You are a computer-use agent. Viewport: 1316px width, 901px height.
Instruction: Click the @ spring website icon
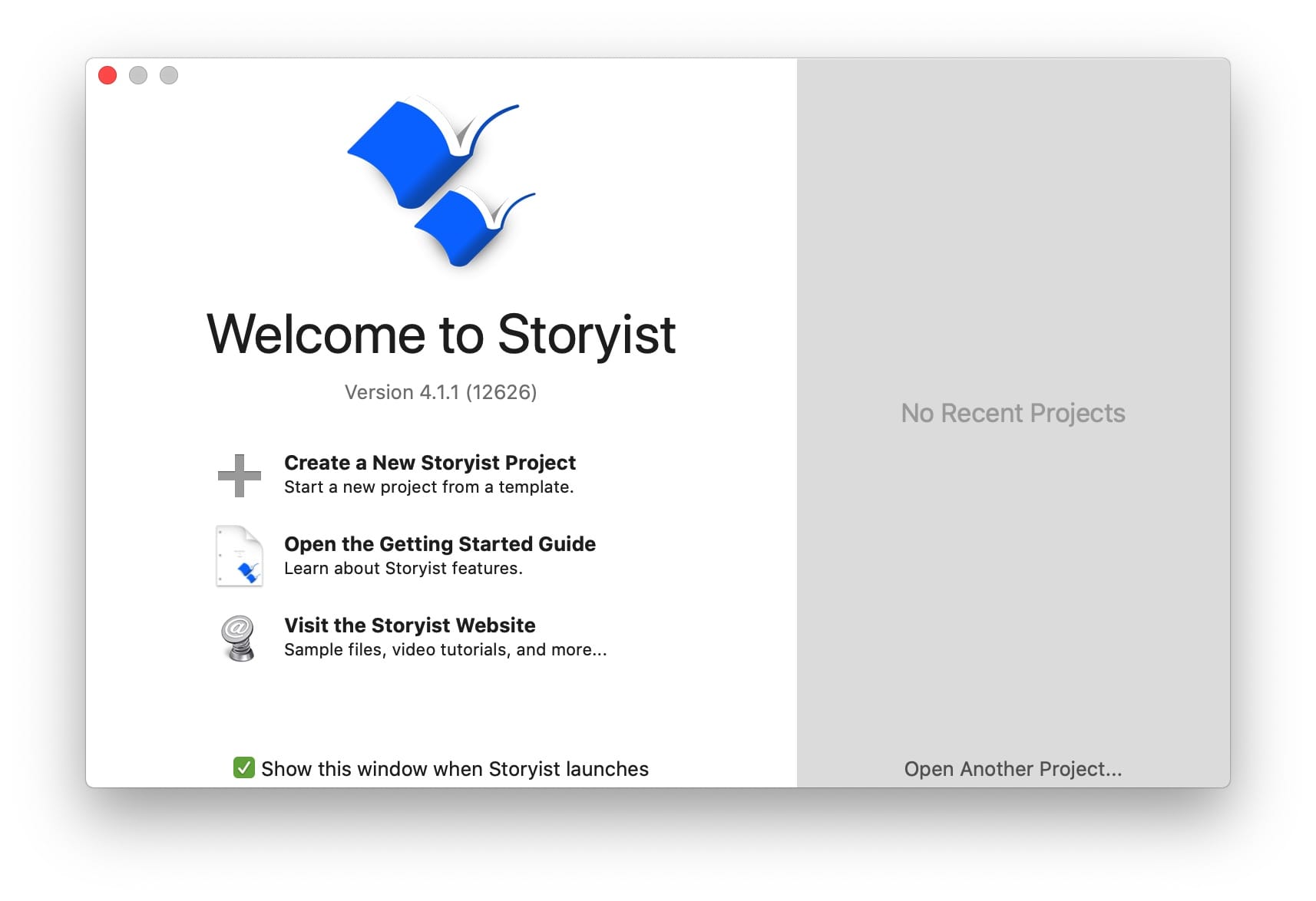coord(239,638)
